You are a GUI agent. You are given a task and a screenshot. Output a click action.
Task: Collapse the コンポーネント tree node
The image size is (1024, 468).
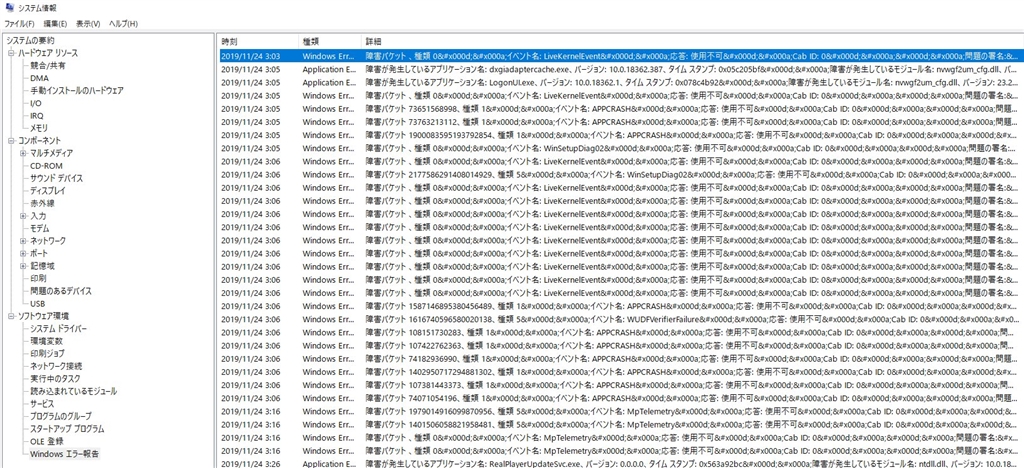11,140
